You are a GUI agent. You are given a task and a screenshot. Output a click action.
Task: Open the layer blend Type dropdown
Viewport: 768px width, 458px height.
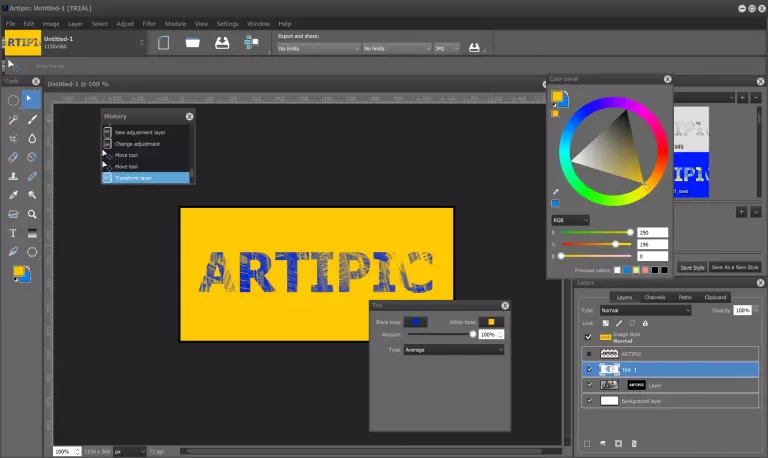(x=643, y=311)
